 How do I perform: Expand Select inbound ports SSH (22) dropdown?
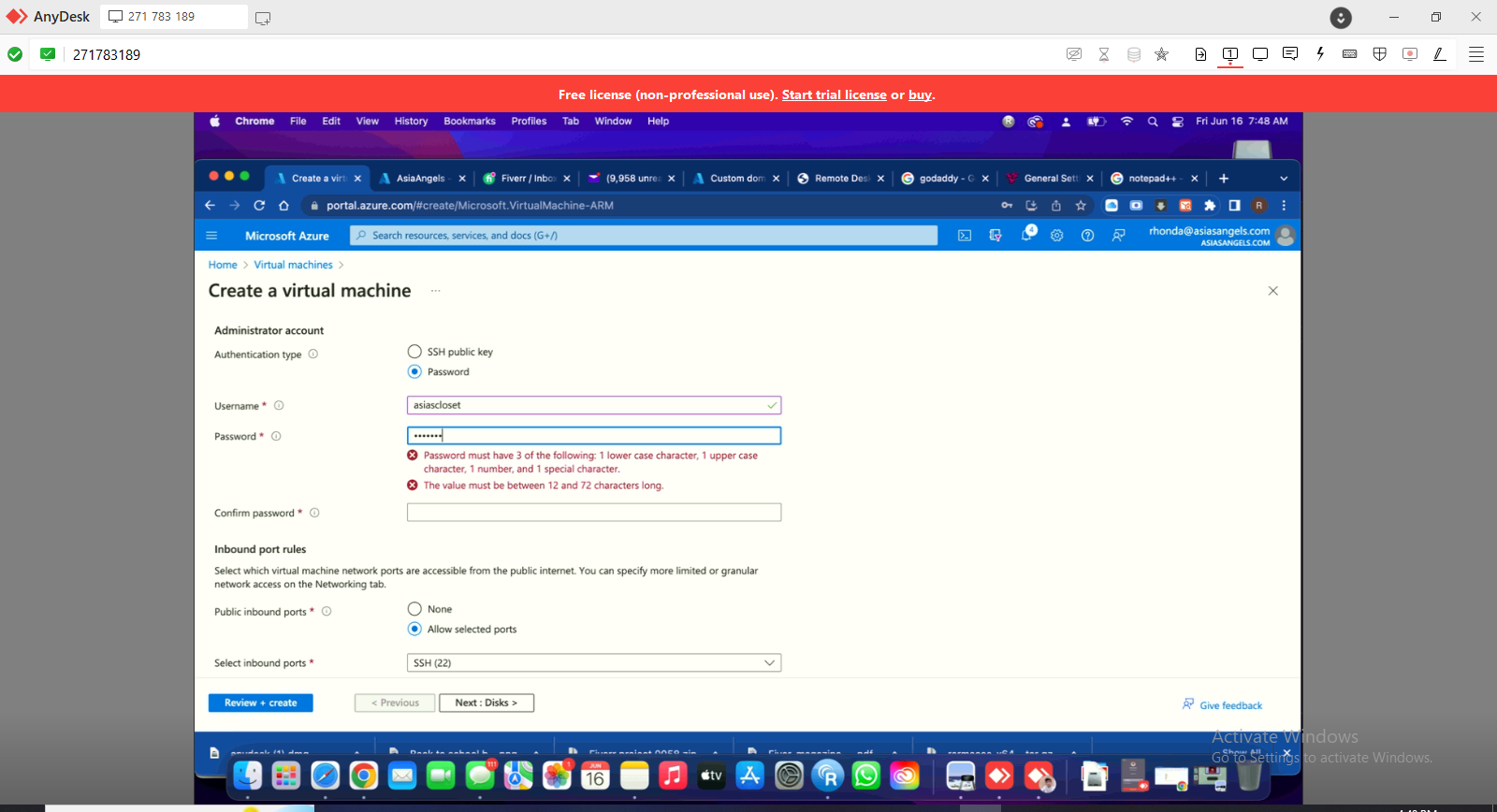594,662
